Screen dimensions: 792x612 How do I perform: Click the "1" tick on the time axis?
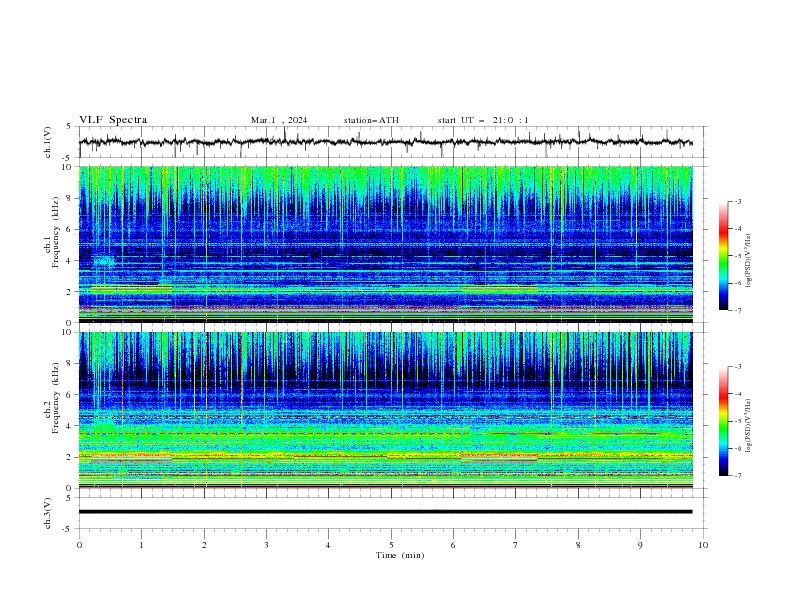pos(141,545)
